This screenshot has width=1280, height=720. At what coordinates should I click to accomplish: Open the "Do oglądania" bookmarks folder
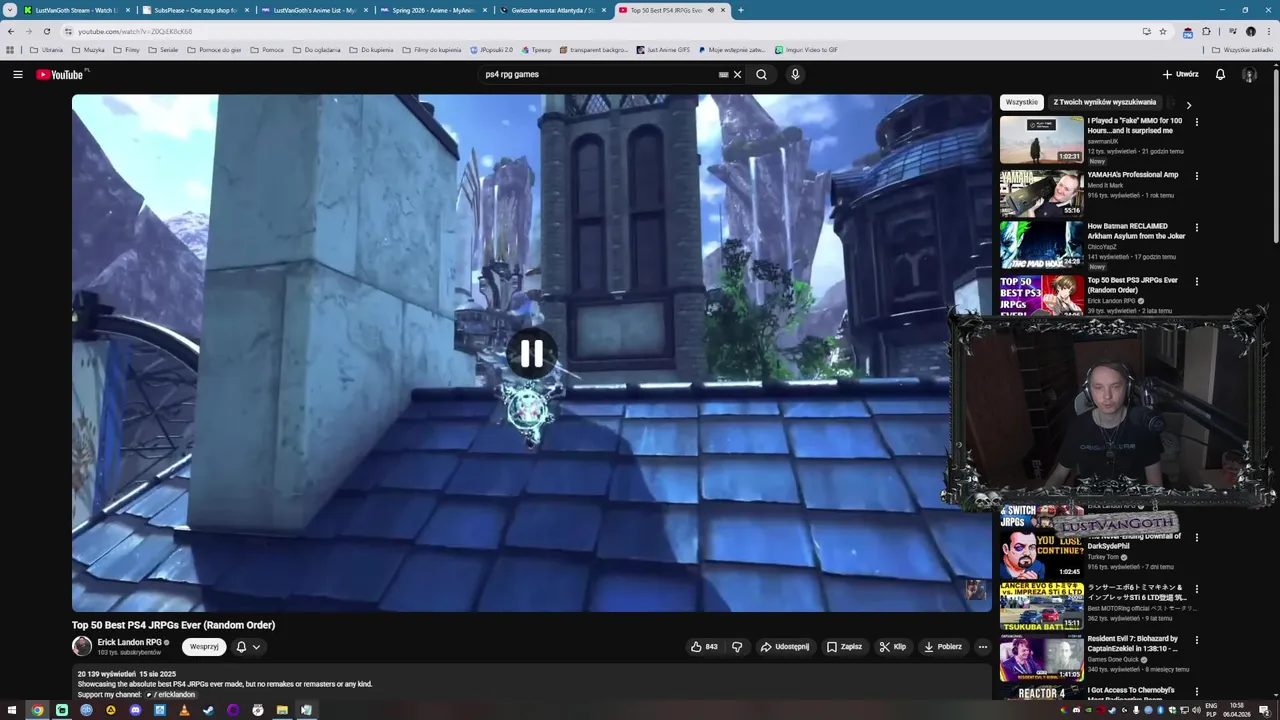click(316, 49)
